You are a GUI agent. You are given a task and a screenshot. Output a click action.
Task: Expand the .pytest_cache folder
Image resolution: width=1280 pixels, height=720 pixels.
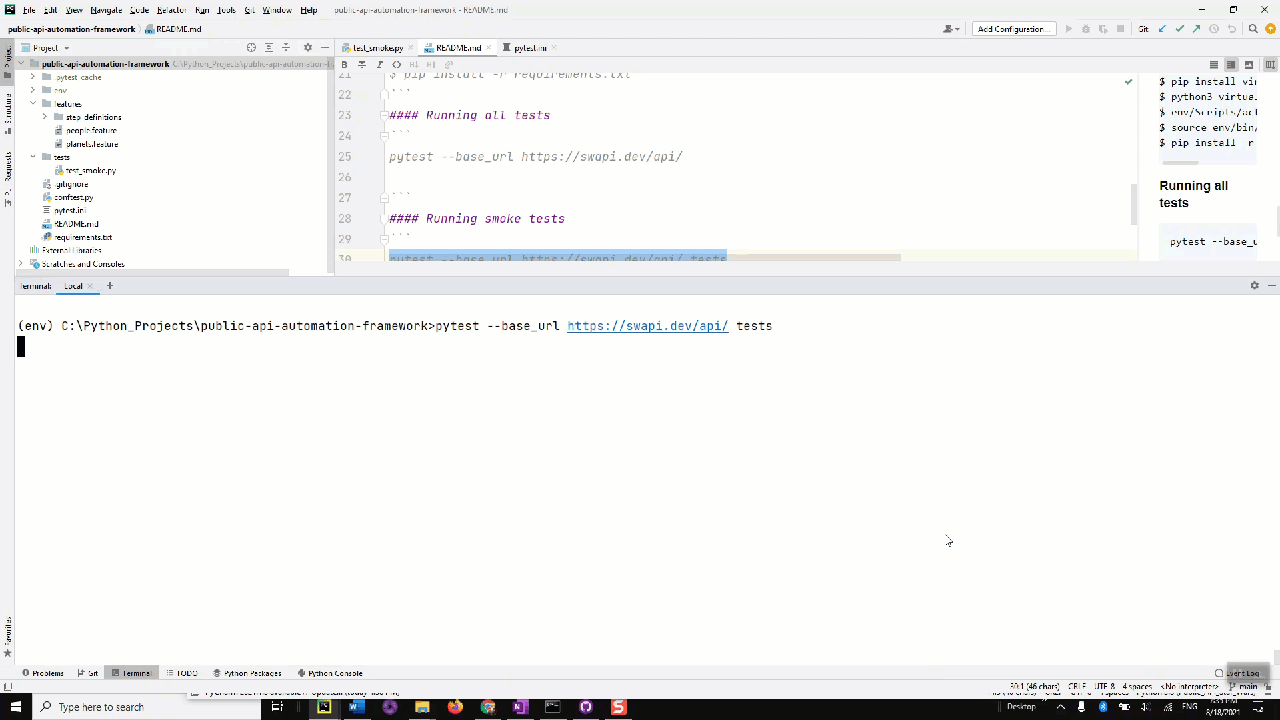(33, 77)
